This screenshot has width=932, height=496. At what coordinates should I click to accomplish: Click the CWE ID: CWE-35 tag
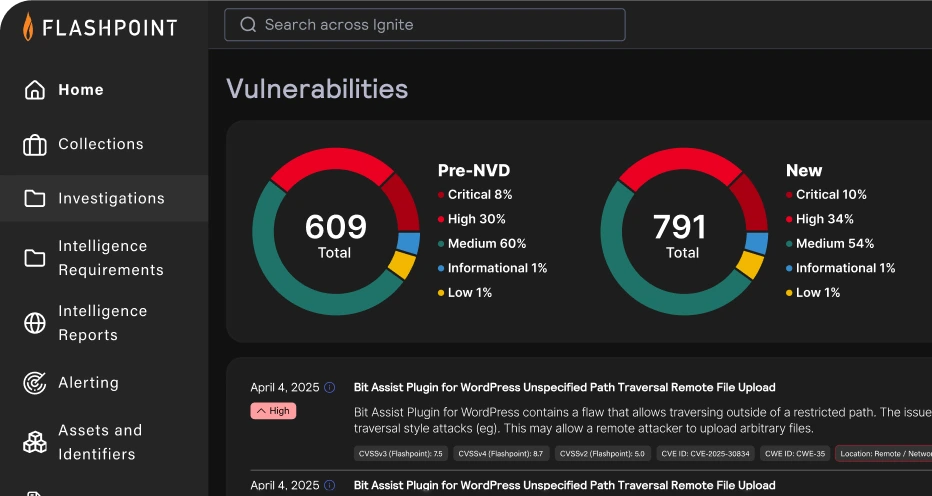click(x=795, y=454)
